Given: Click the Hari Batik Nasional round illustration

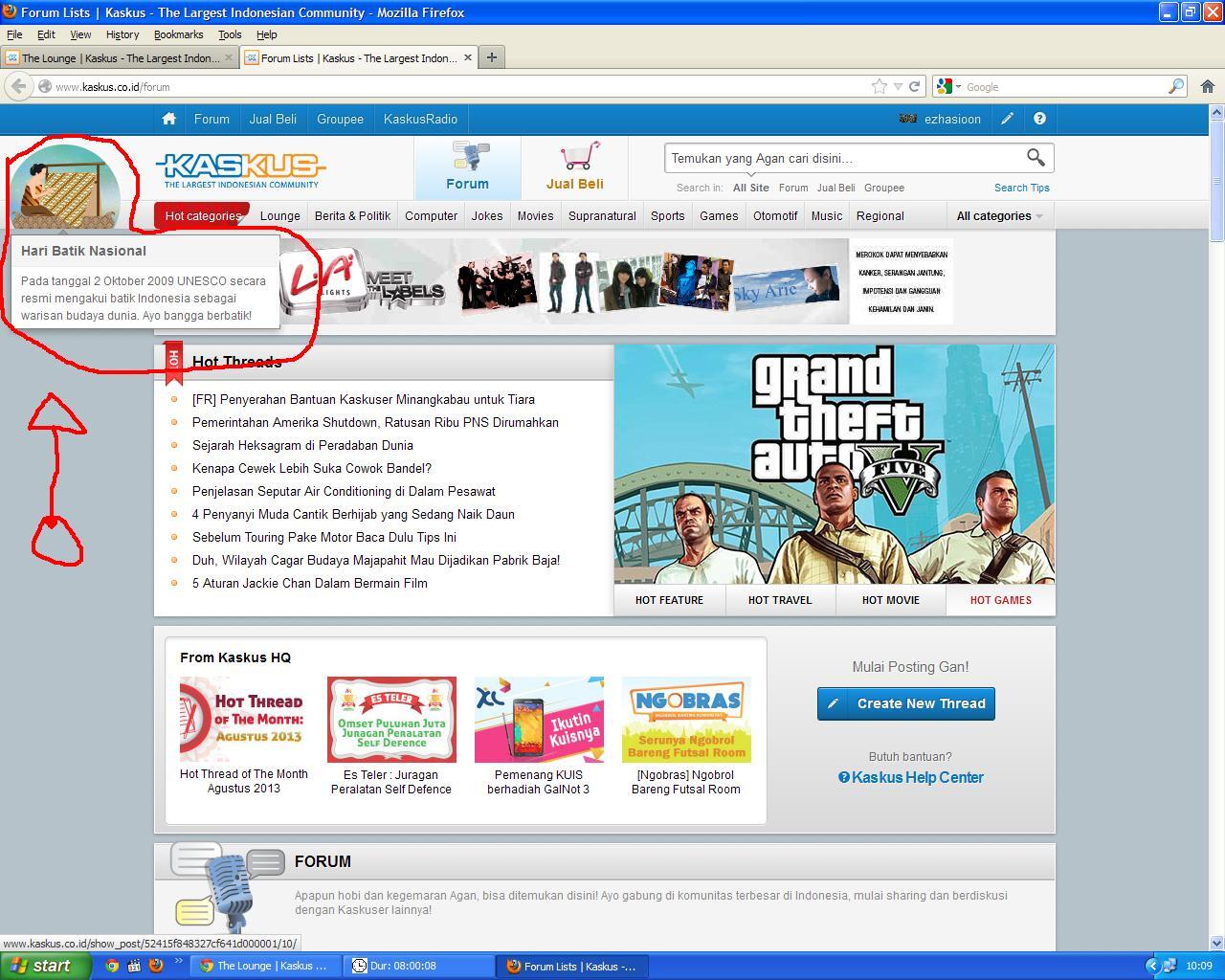Looking at the screenshot, I should point(64,186).
